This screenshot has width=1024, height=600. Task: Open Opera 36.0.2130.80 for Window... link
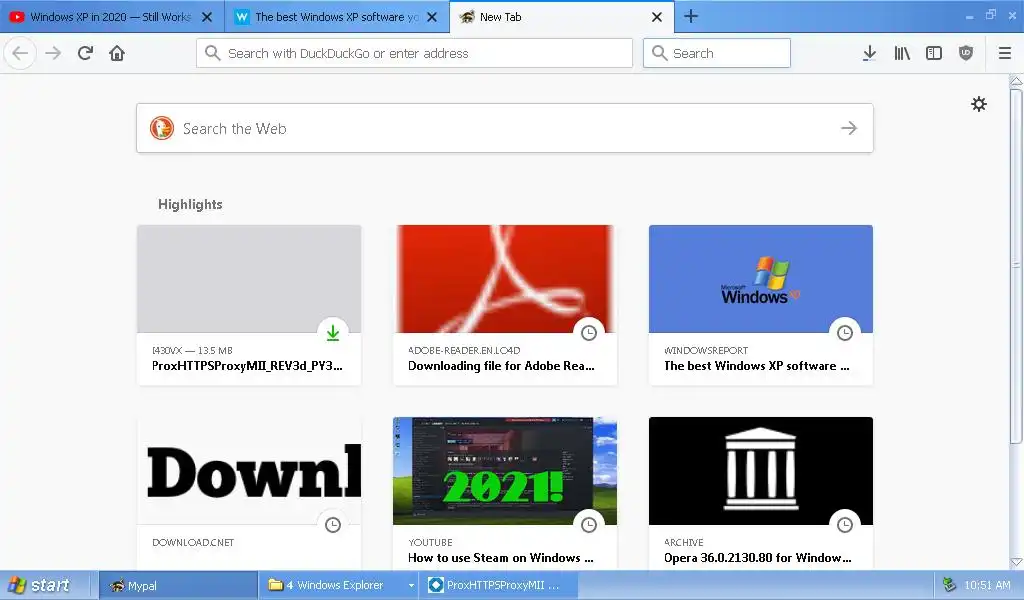758,558
